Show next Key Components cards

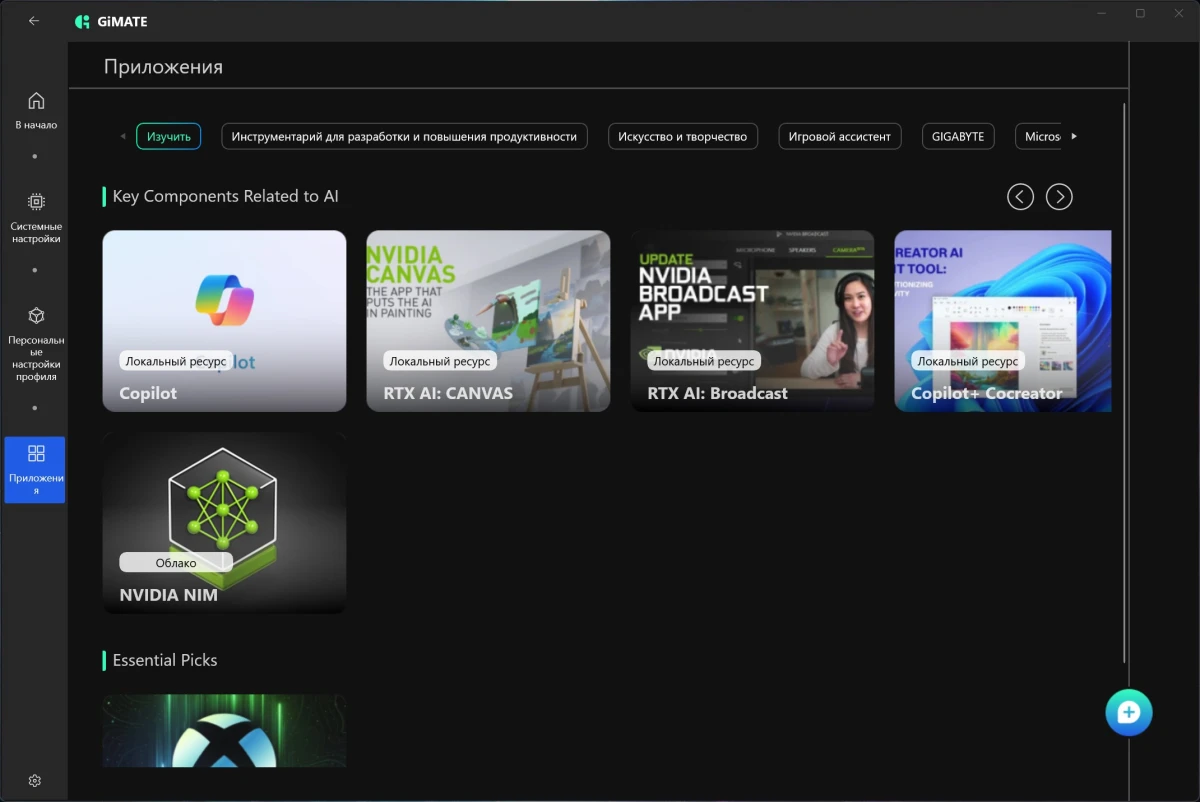[x=1059, y=197]
